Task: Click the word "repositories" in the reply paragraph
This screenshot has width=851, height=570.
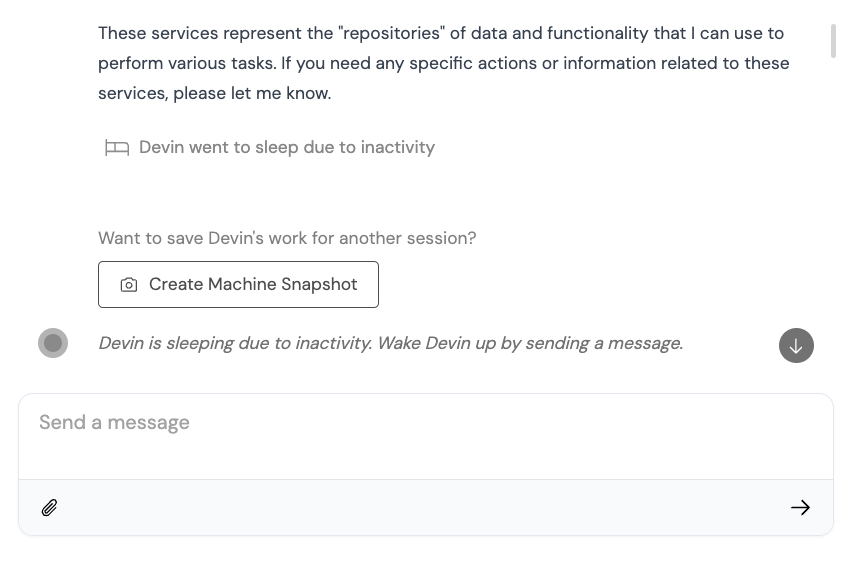Action: pos(391,33)
